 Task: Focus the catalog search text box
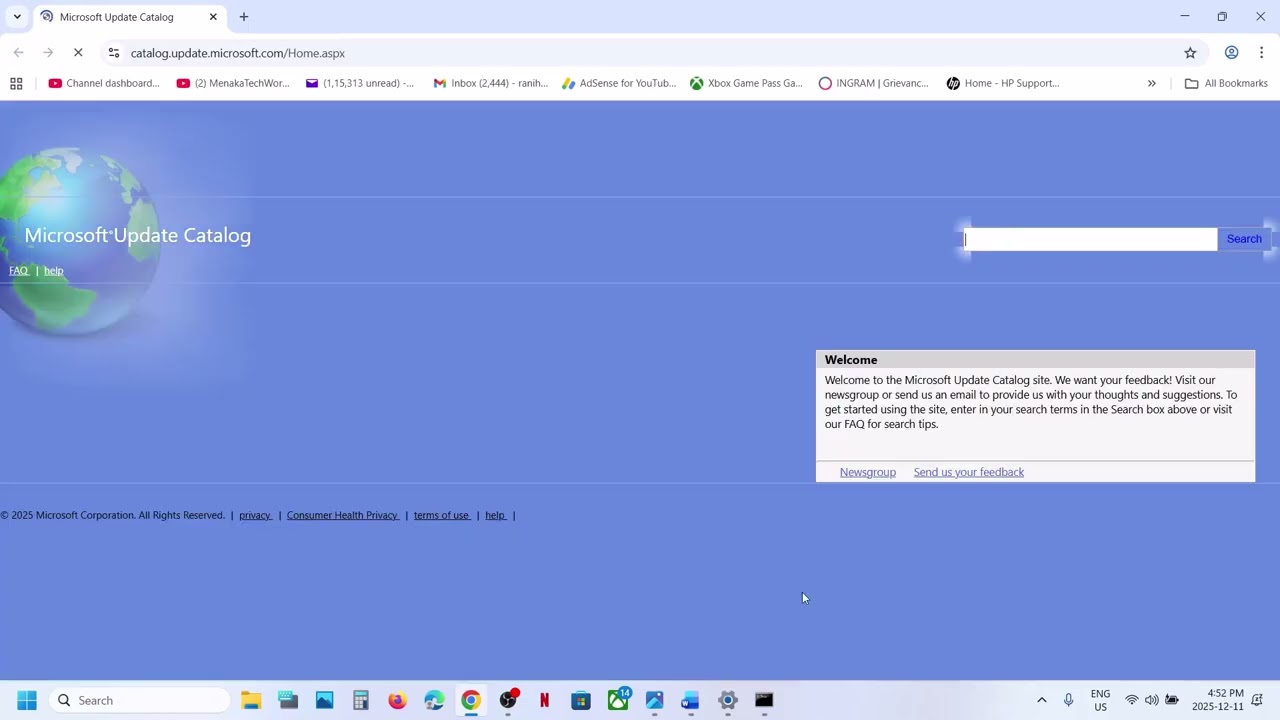[1090, 239]
